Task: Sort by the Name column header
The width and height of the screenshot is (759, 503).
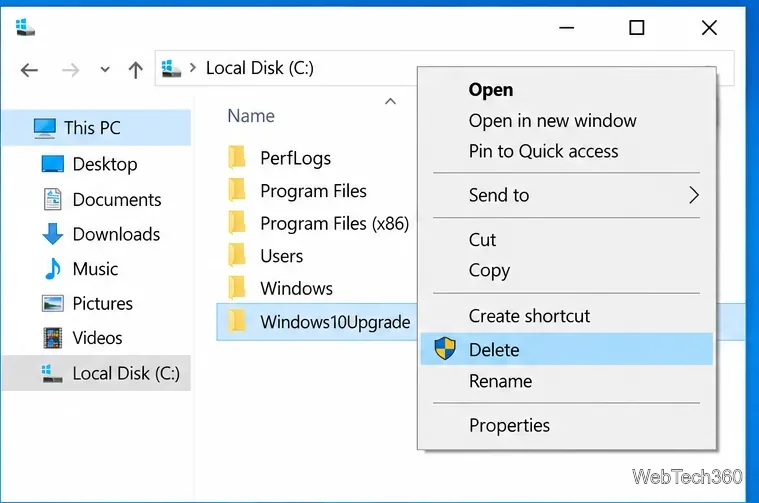Action: coord(251,116)
